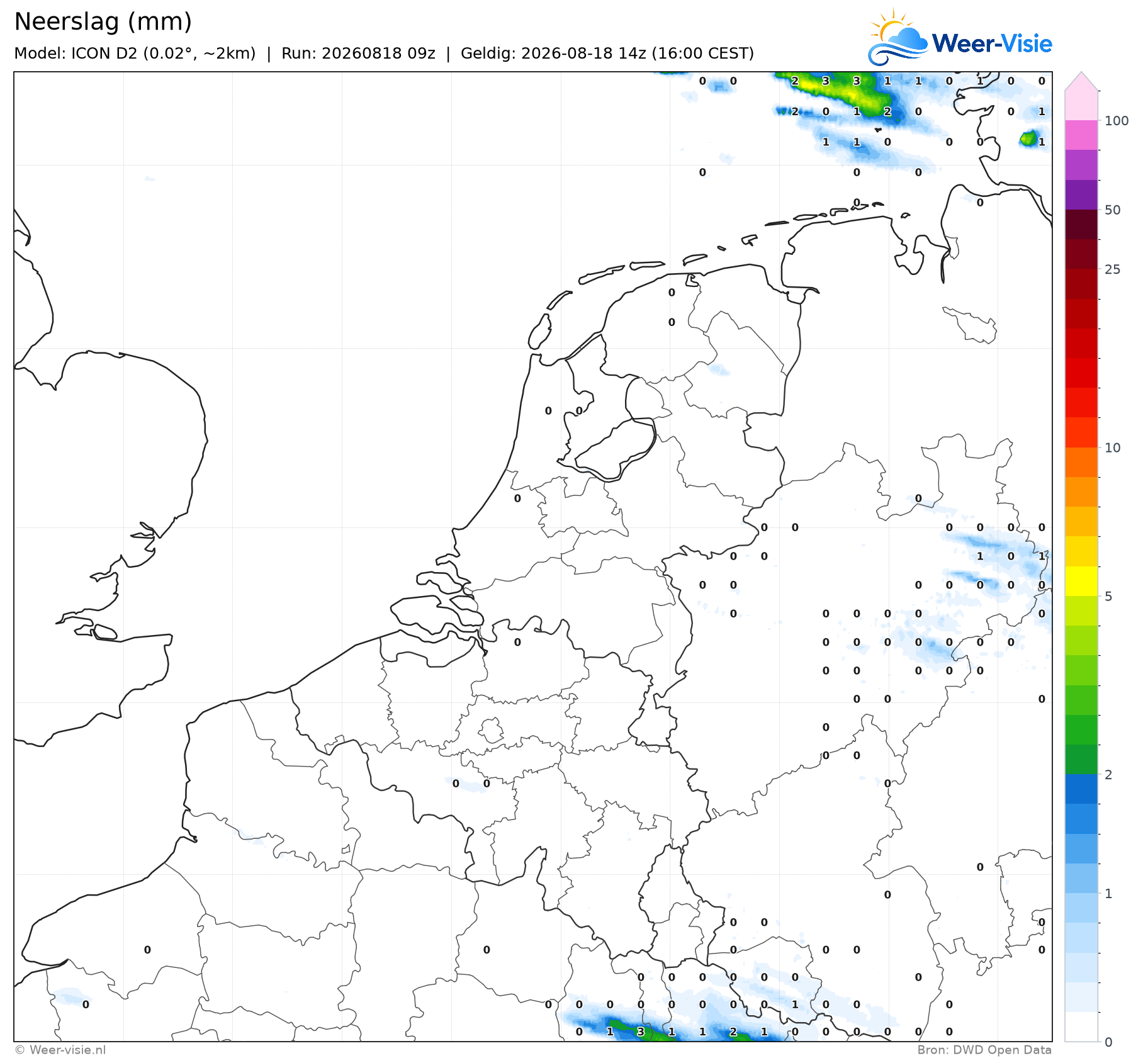Click the pointed arrow atop the color scale
1148x1058 pixels.
(x=1081, y=81)
